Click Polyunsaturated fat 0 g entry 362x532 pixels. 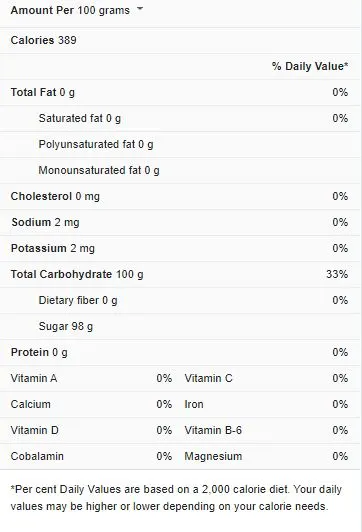[96, 145]
